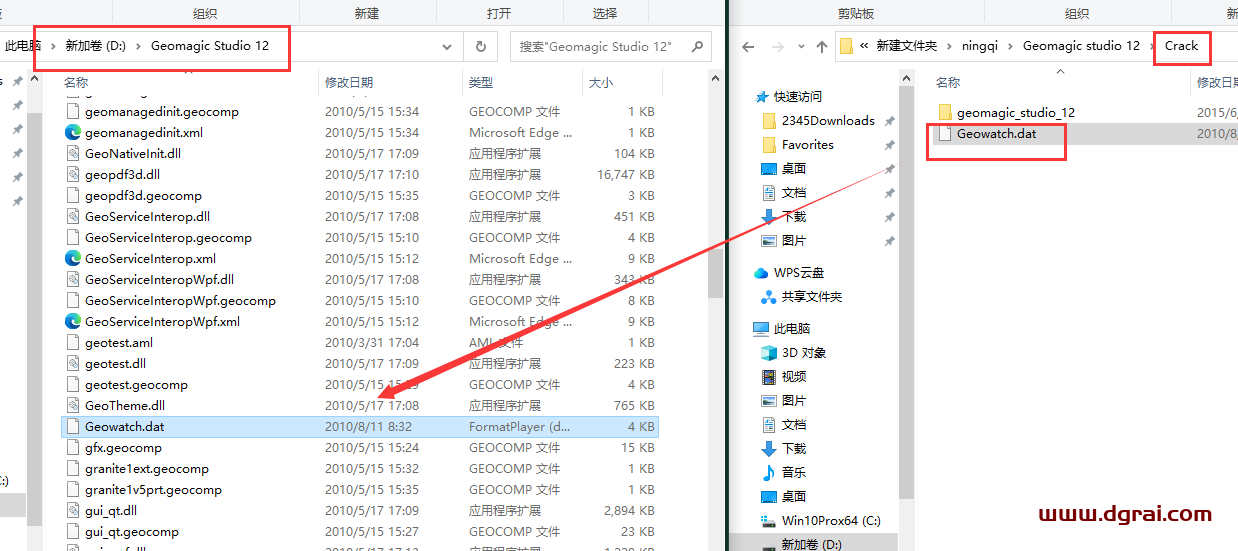The height and width of the screenshot is (551, 1238).
Task: Go back in right Explorer window
Action: pos(748,46)
